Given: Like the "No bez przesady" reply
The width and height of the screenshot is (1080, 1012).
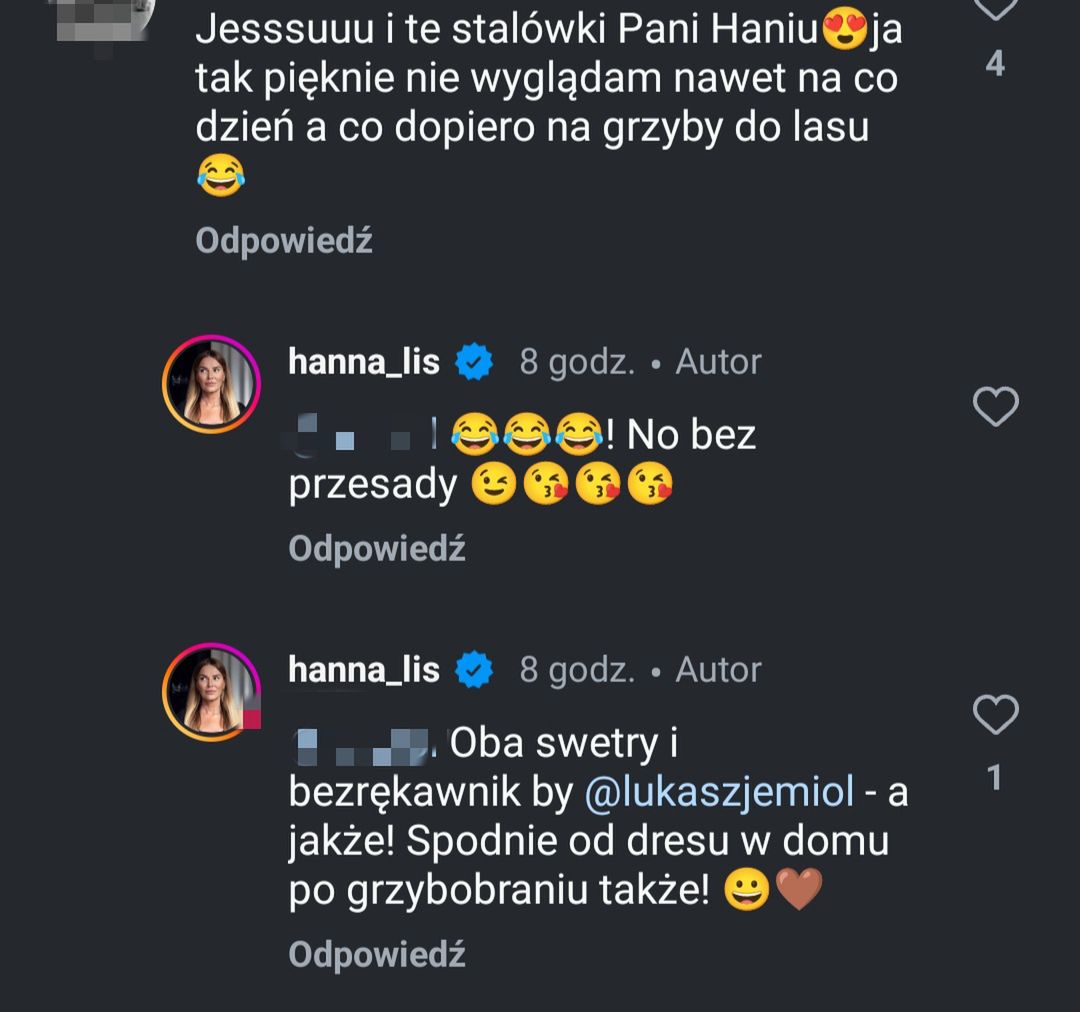Looking at the screenshot, I should 995,407.
